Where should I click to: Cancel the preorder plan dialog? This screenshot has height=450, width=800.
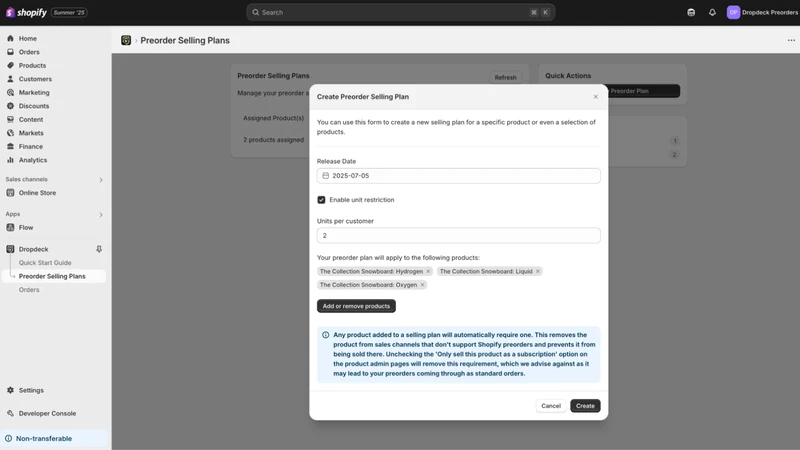coord(551,406)
